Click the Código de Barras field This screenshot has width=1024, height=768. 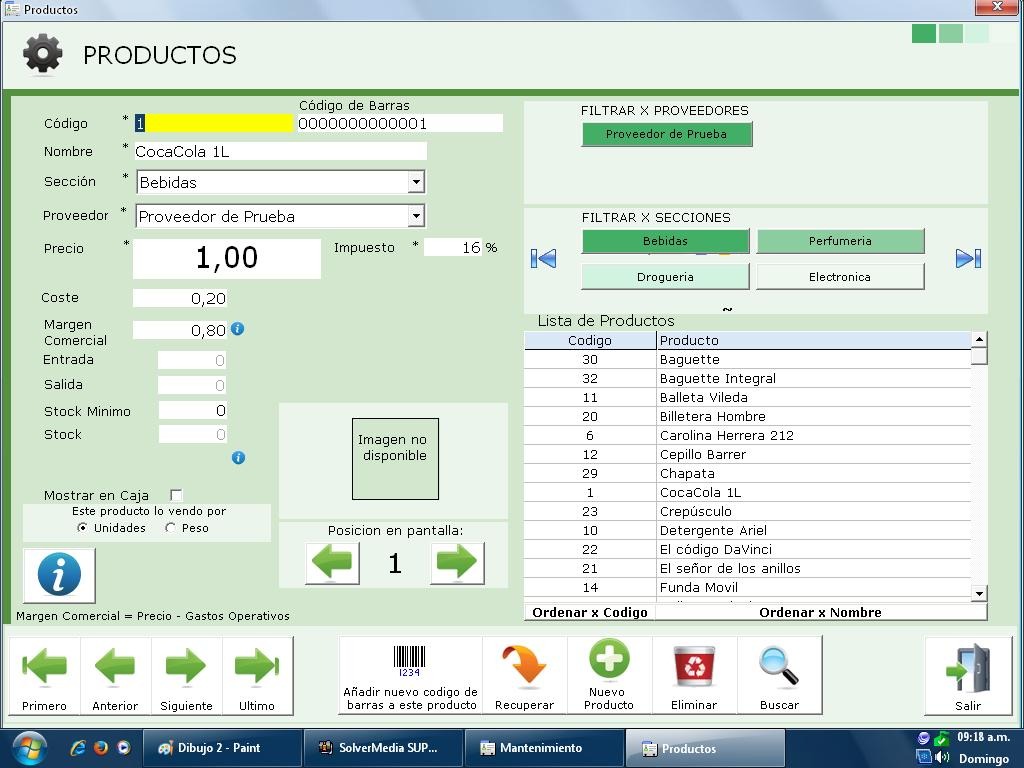tap(400, 123)
